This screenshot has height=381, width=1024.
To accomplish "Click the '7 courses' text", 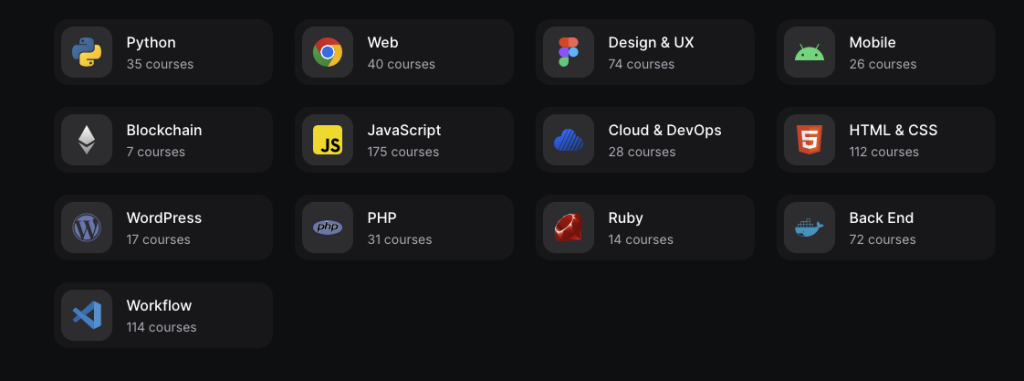I will [x=155, y=152].
